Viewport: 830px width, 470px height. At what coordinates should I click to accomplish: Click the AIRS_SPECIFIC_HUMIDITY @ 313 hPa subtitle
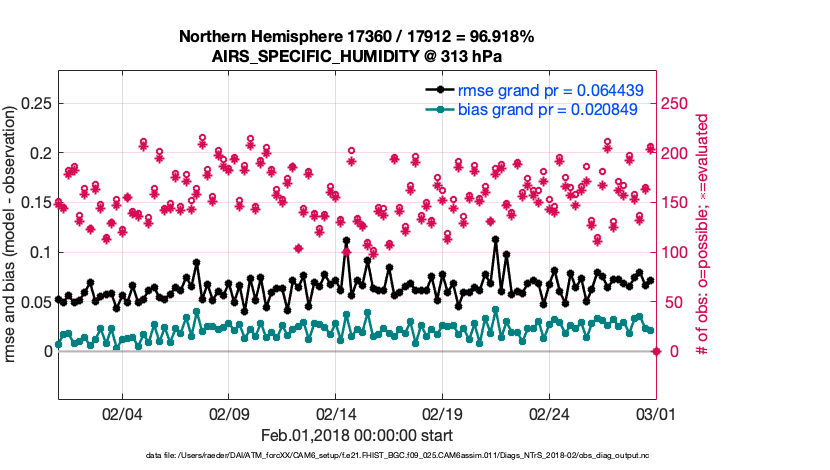356,56
